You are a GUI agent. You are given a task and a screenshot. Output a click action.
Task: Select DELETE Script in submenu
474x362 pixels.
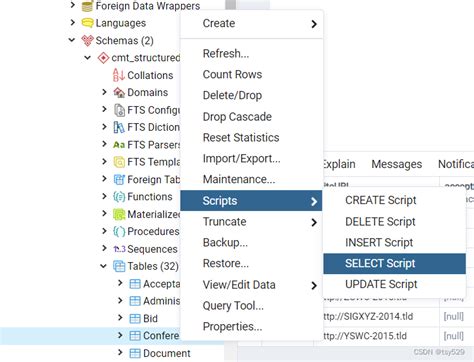(394, 222)
